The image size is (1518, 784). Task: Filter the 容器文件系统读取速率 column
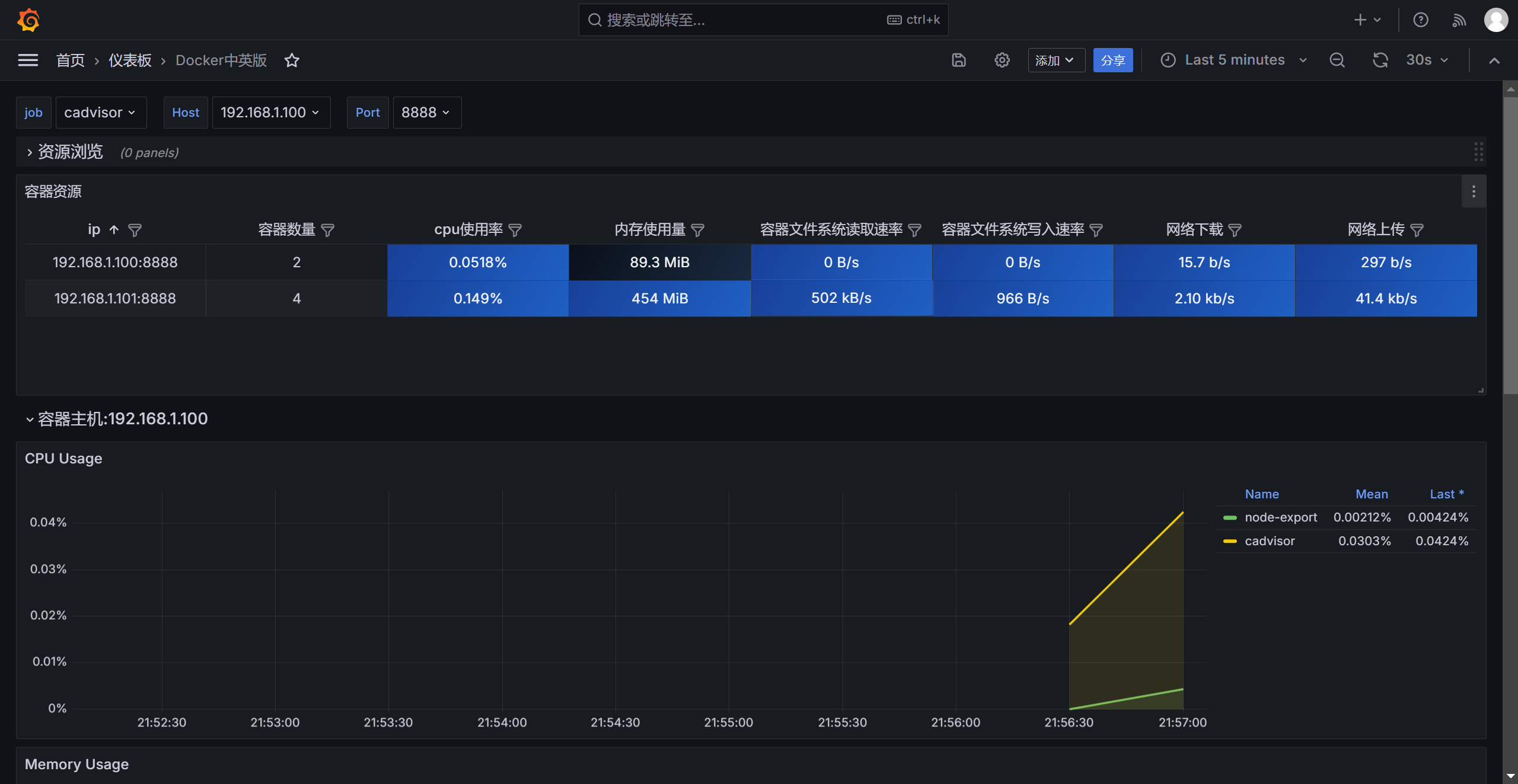coord(915,230)
